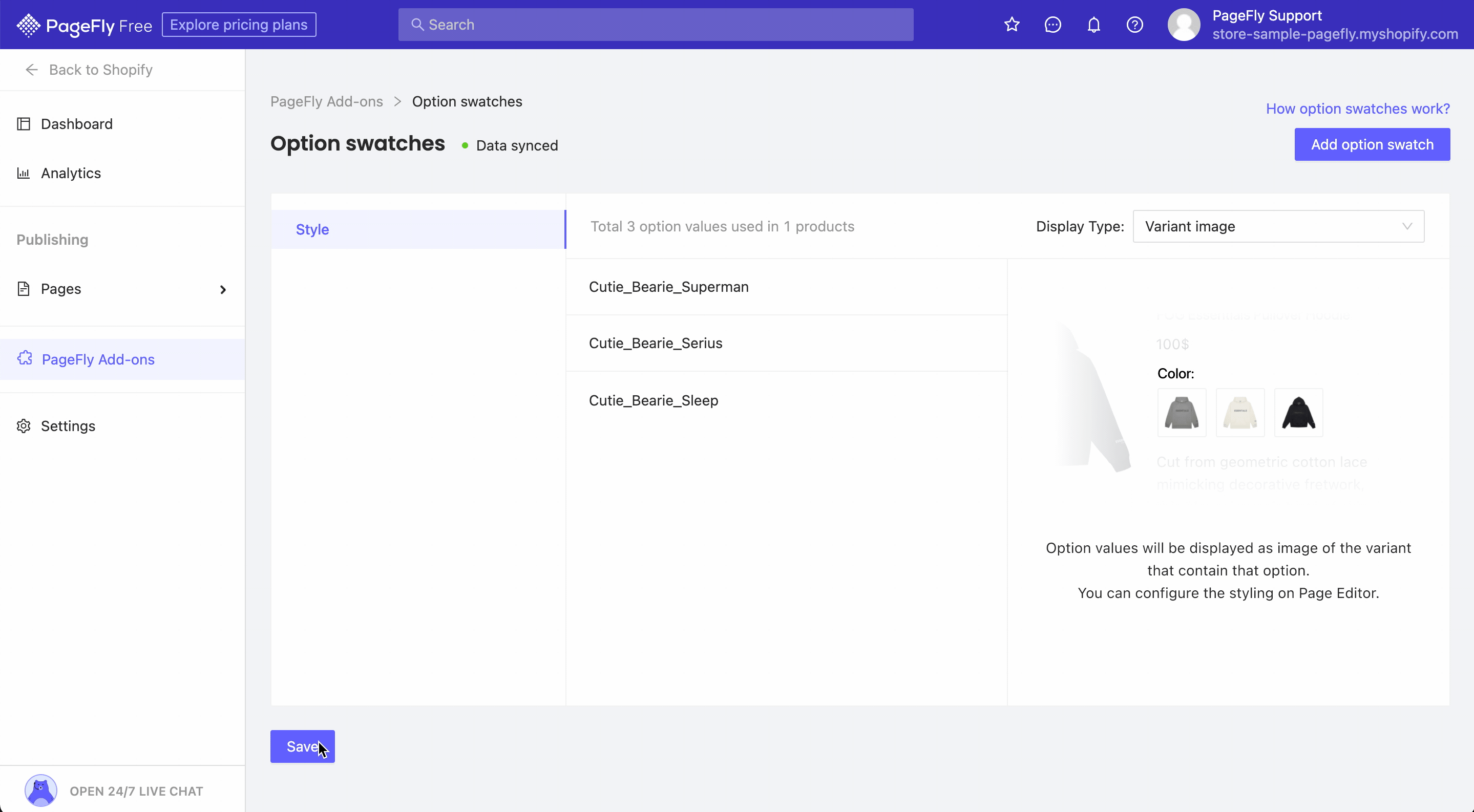Open Dashboard in the sidebar
1474x812 pixels.
pos(122,124)
